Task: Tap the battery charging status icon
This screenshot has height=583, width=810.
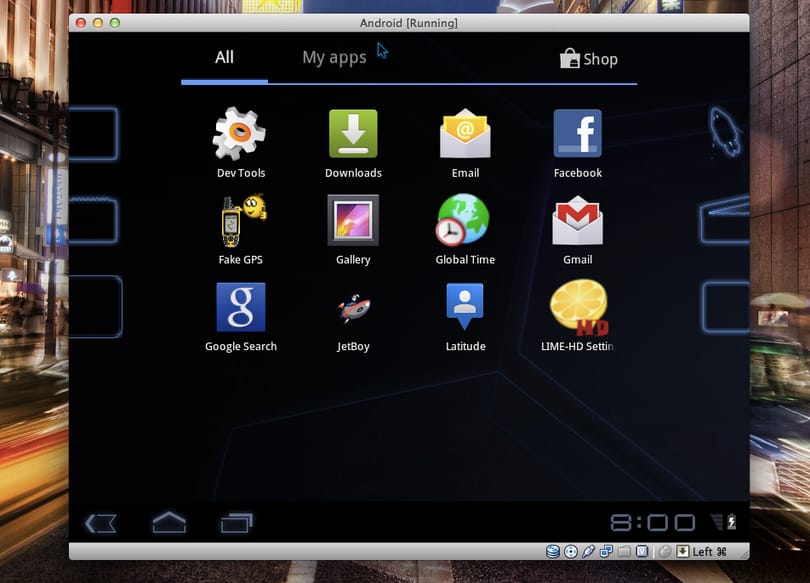Action: tap(731, 522)
